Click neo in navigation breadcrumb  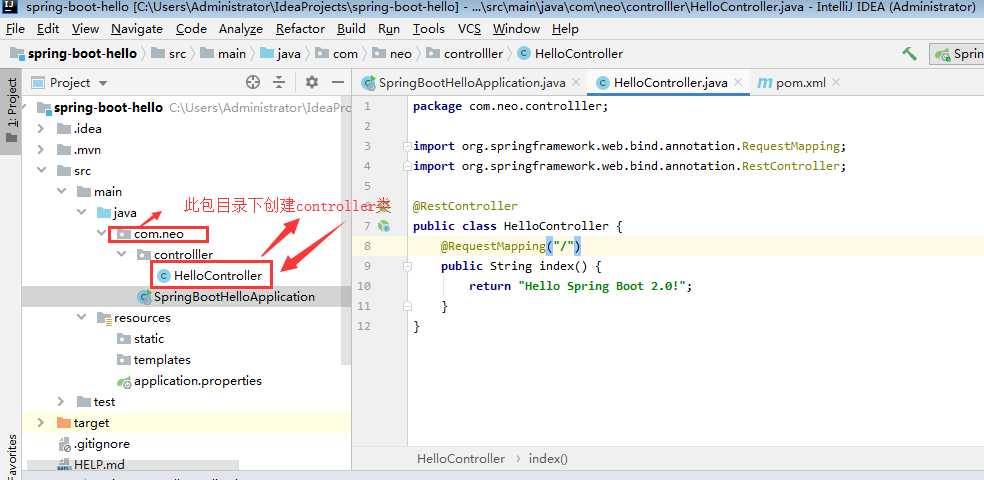pos(400,54)
